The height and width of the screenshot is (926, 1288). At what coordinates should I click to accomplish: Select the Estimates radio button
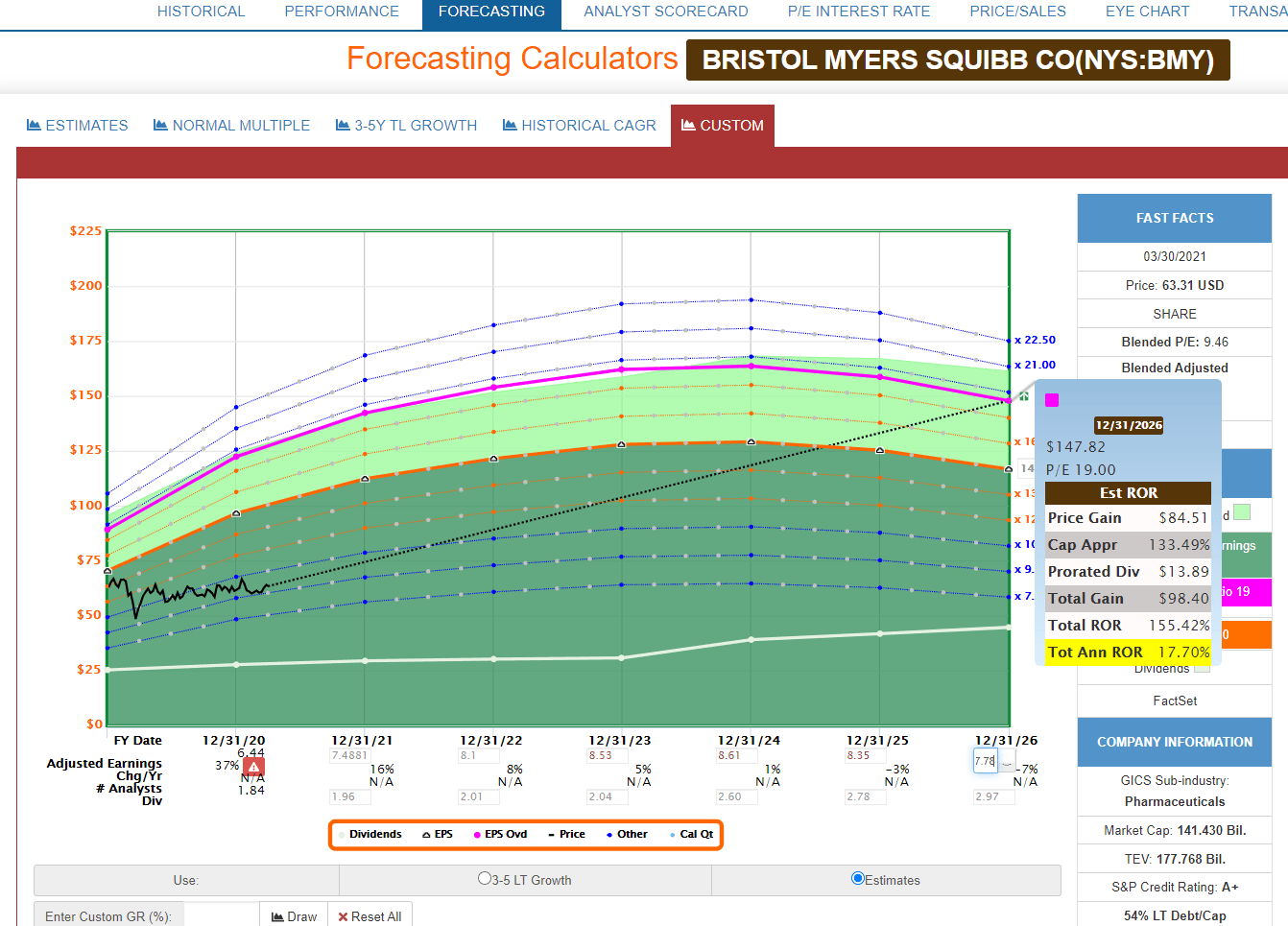pos(858,878)
